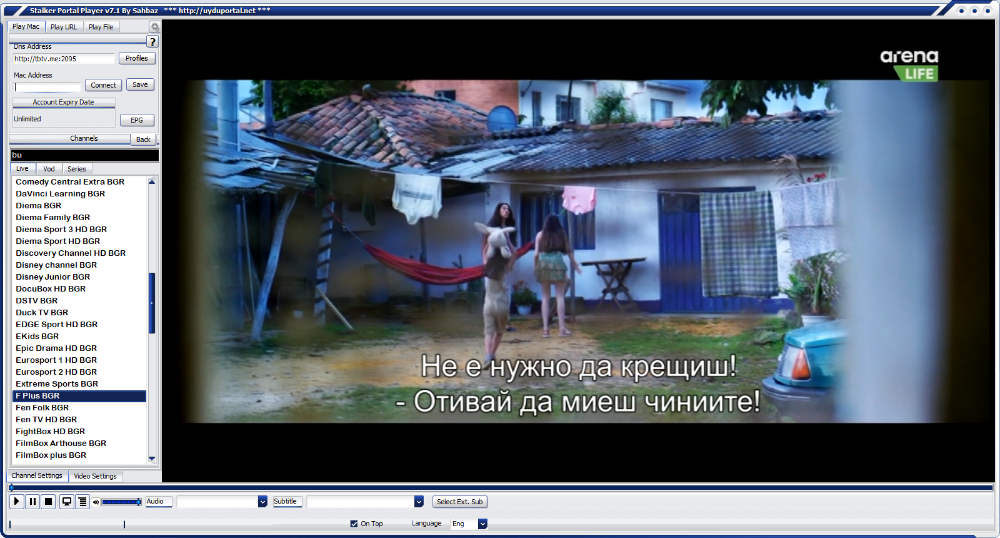Click the Back button beside Channels

pos(143,139)
